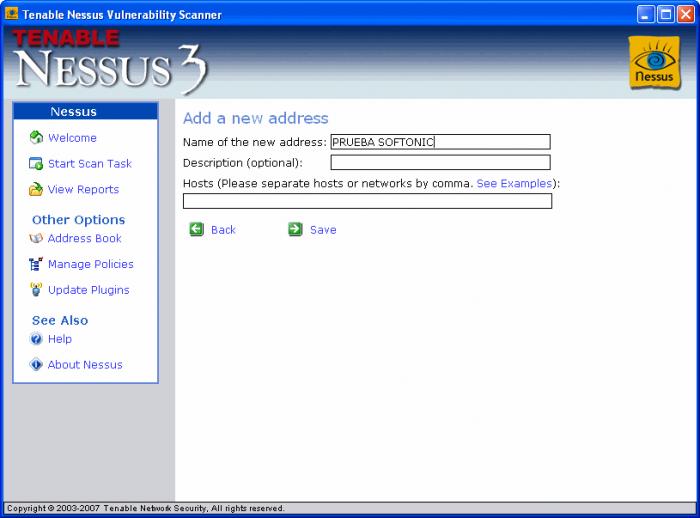Image resolution: width=700 pixels, height=518 pixels.
Task: Click the green Save arrow icon
Action: 295,229
